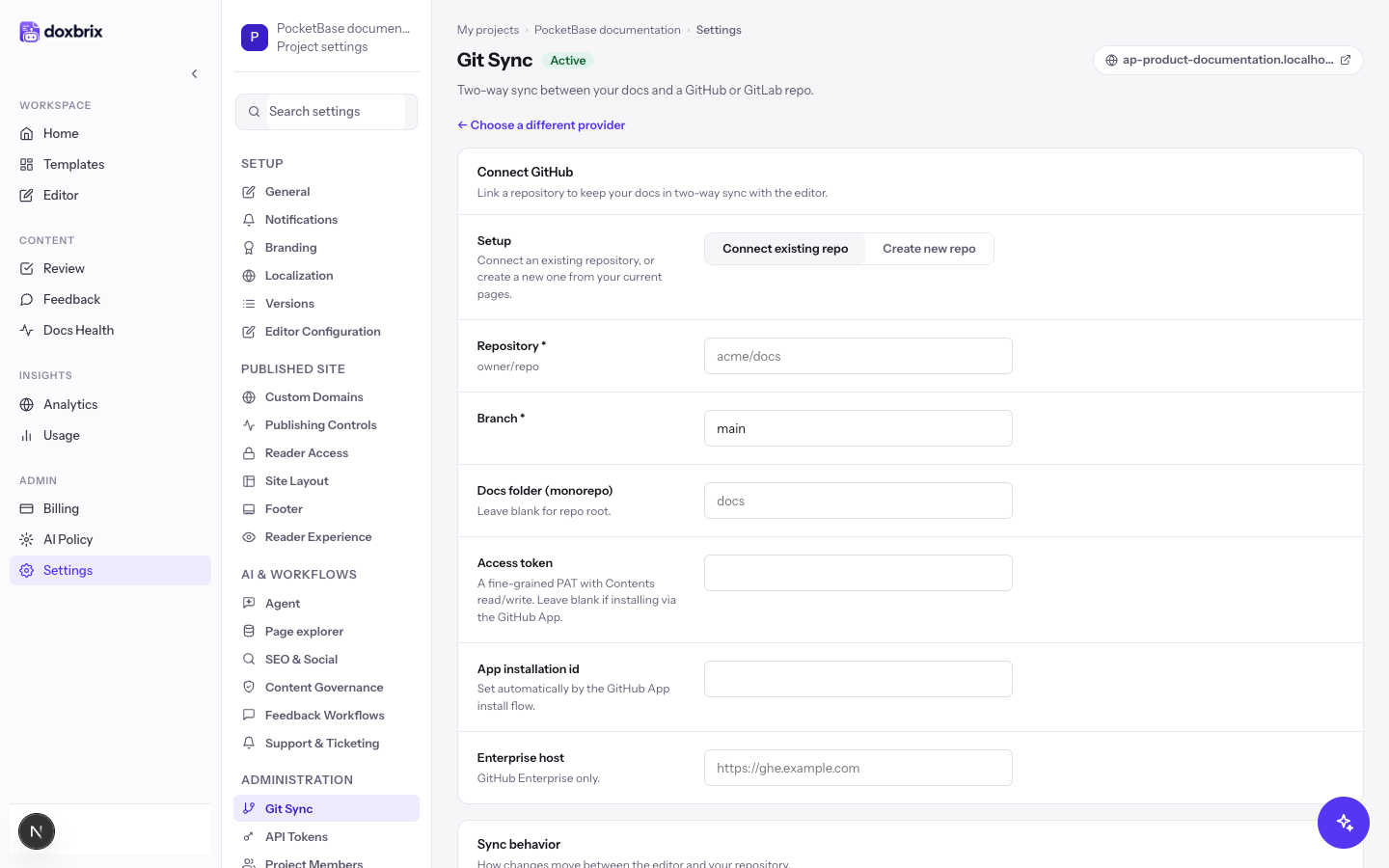The image size is (1389, 868).
Task: Click the Support & Ticketing bell icon
Action: [x=249, y=744]
